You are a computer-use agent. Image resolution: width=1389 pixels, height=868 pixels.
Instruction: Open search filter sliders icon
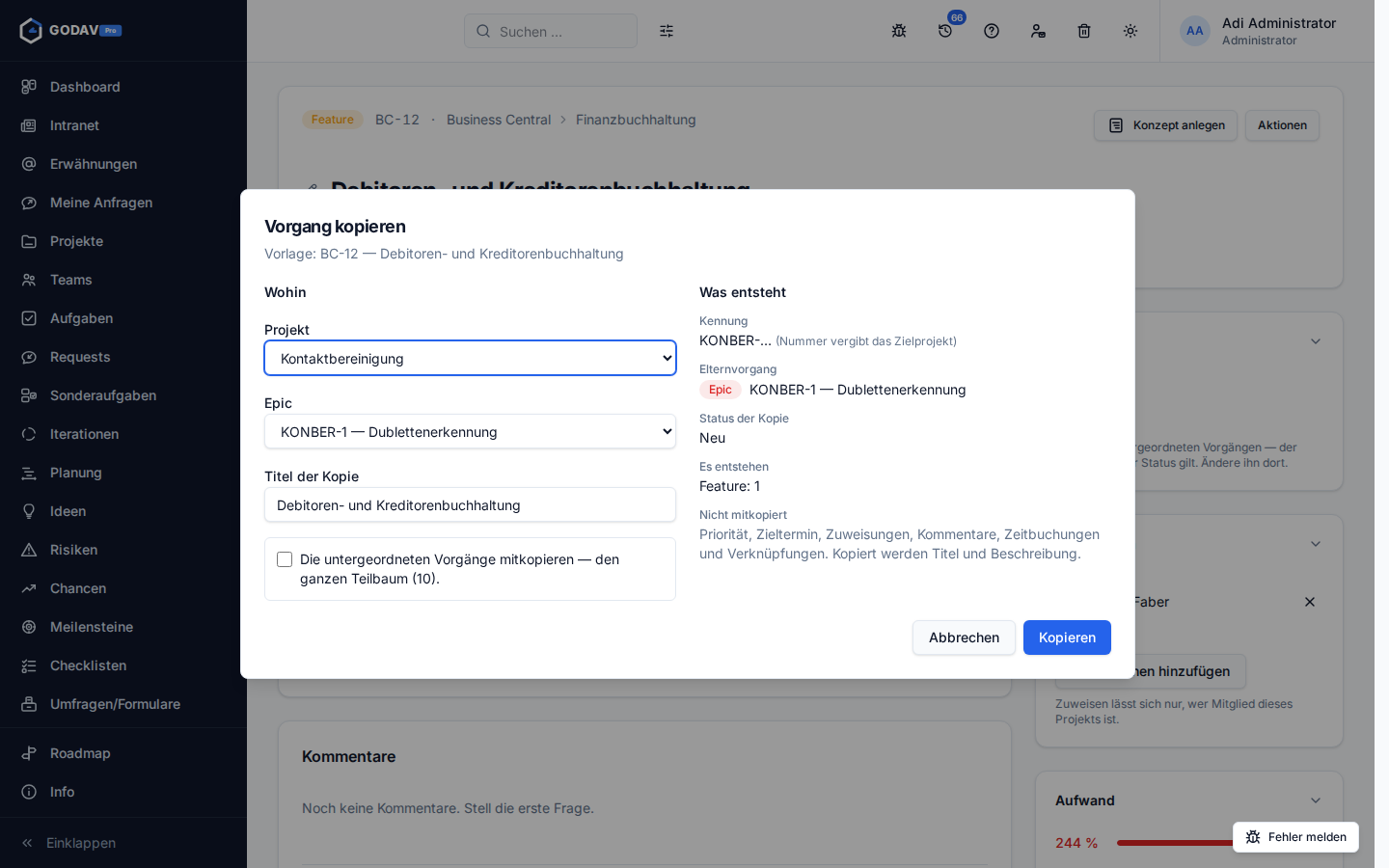(667, 31)
